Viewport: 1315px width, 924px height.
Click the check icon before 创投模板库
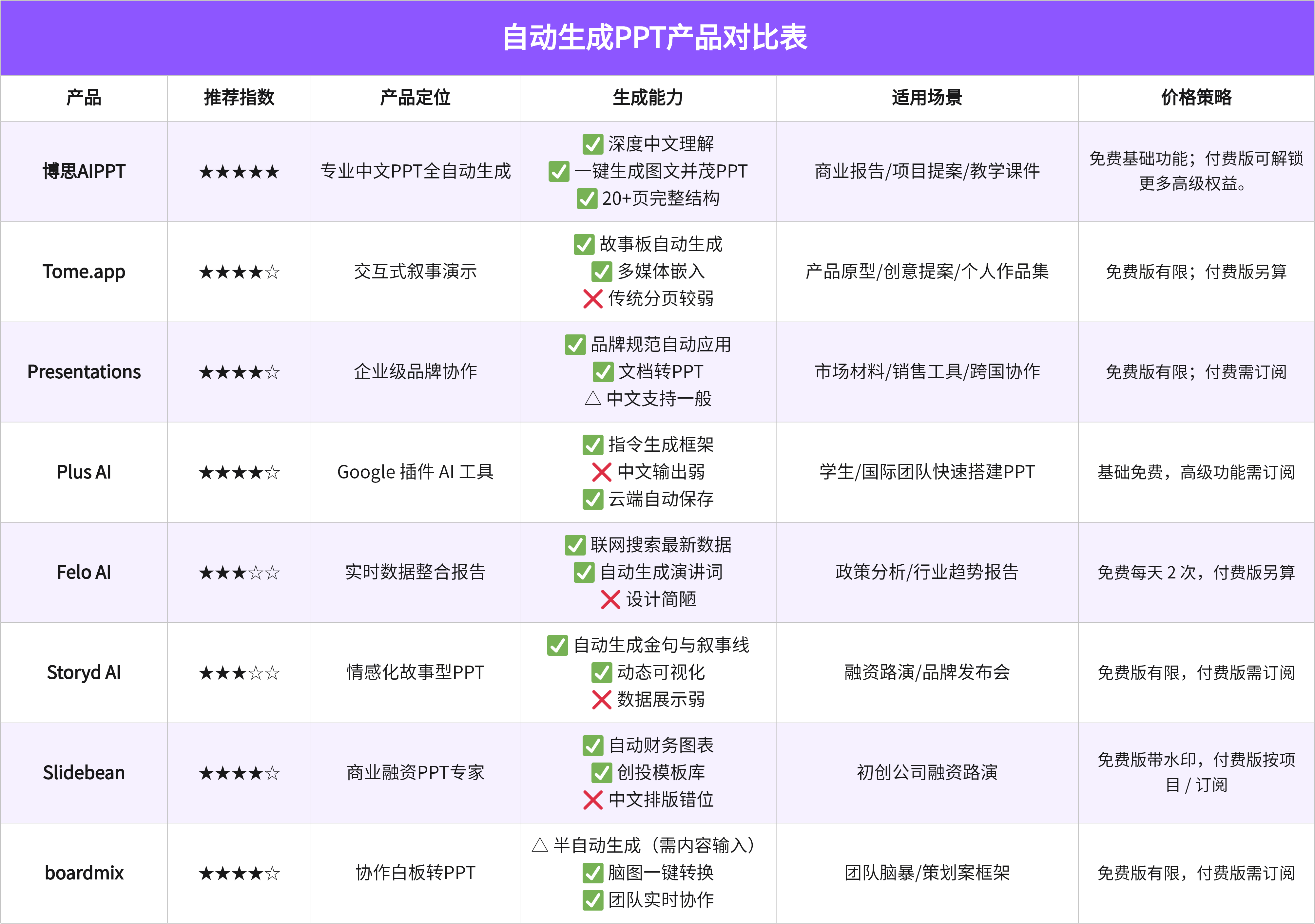coord(602,773)
